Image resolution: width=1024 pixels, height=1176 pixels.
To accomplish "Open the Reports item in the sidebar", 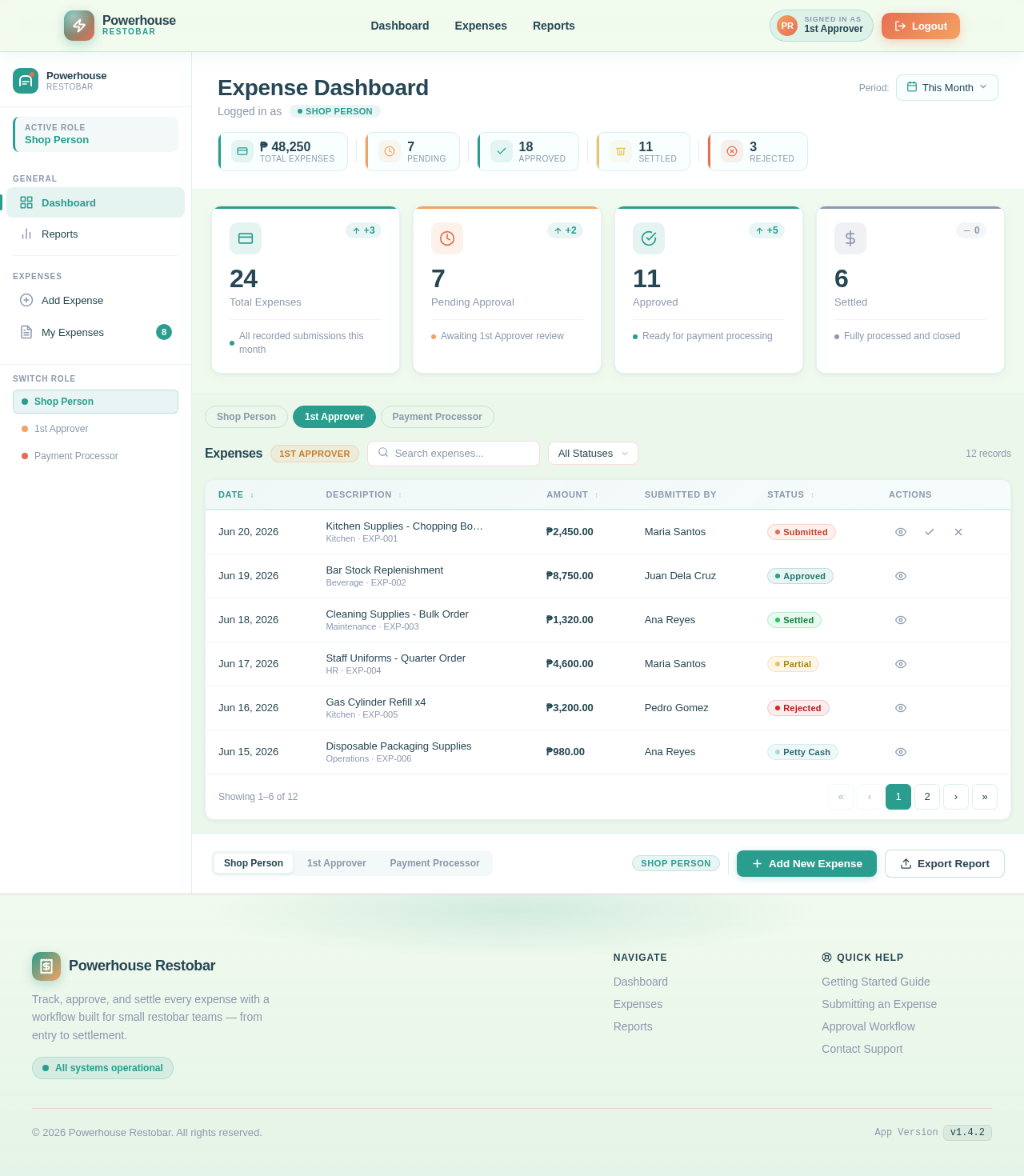I will click(x=95, y=234).
